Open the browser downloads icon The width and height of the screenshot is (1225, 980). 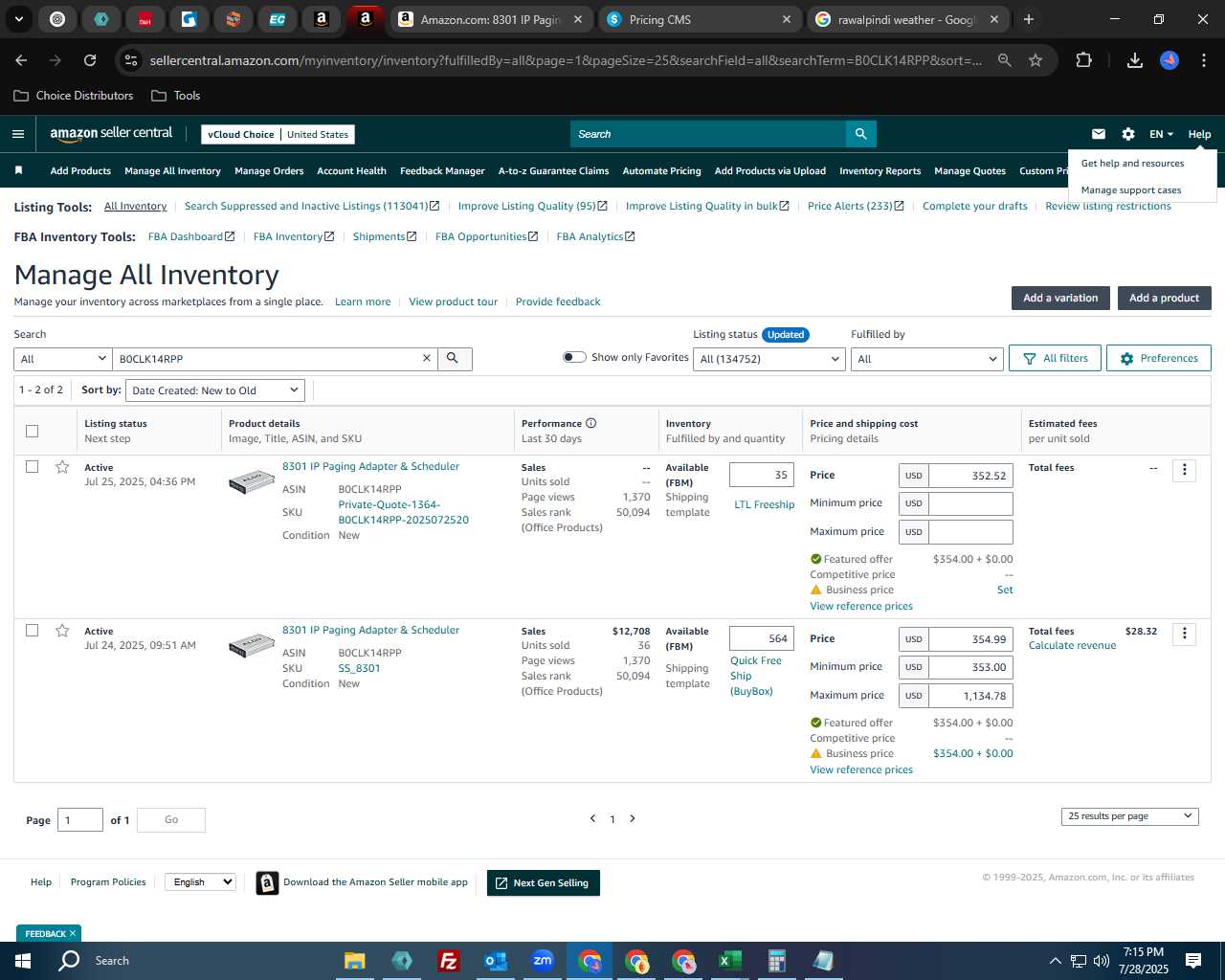tap(1134, 60)
